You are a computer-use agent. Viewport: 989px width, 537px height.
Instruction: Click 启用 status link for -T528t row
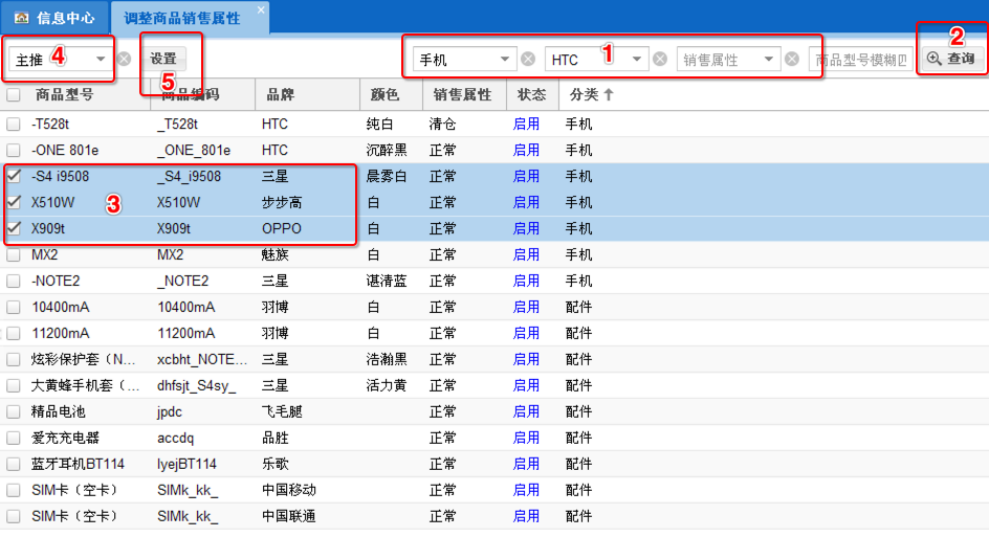pyautogui.click(x=526, y=124)
